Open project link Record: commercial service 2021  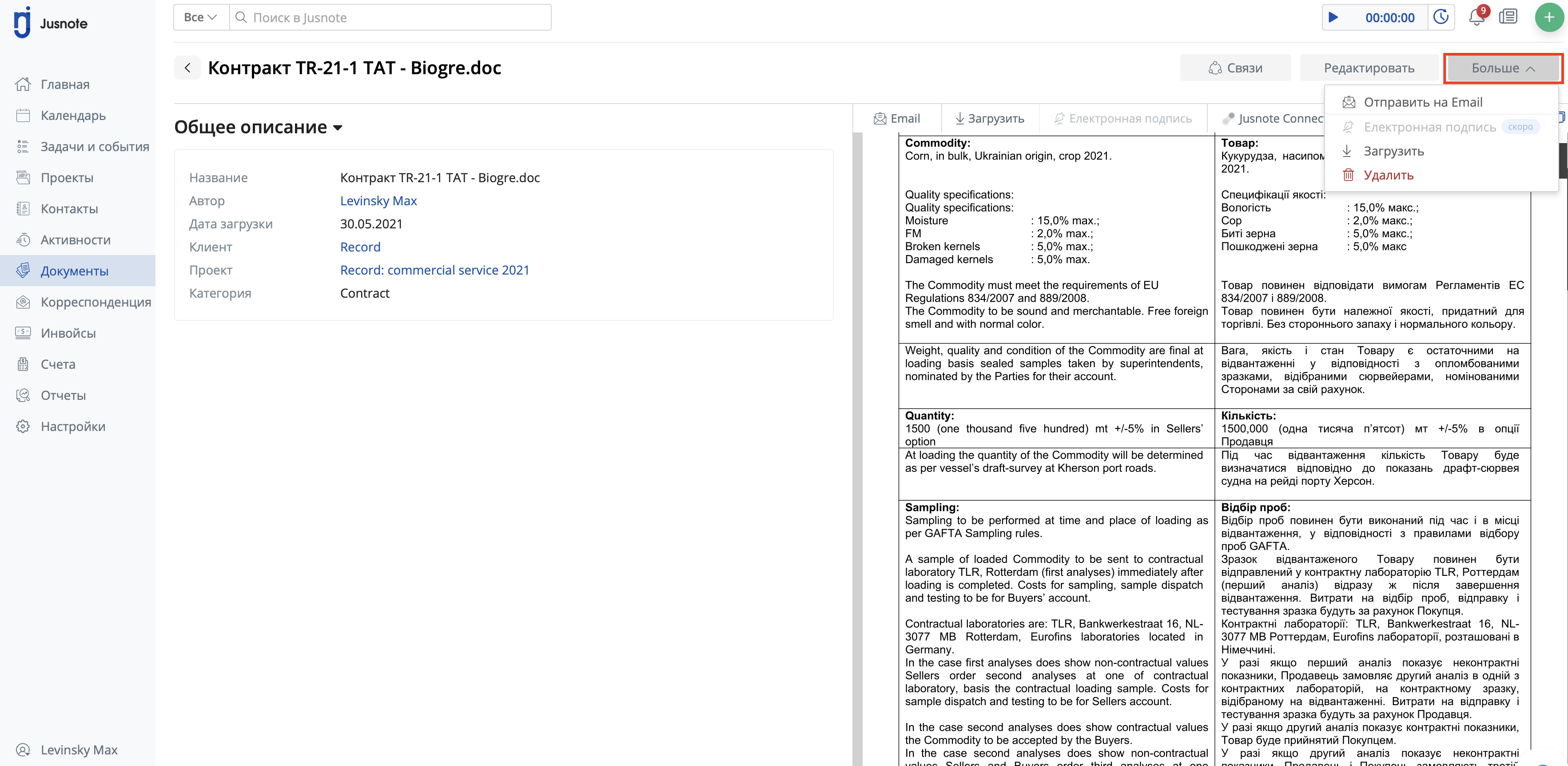tap(434, 270)
